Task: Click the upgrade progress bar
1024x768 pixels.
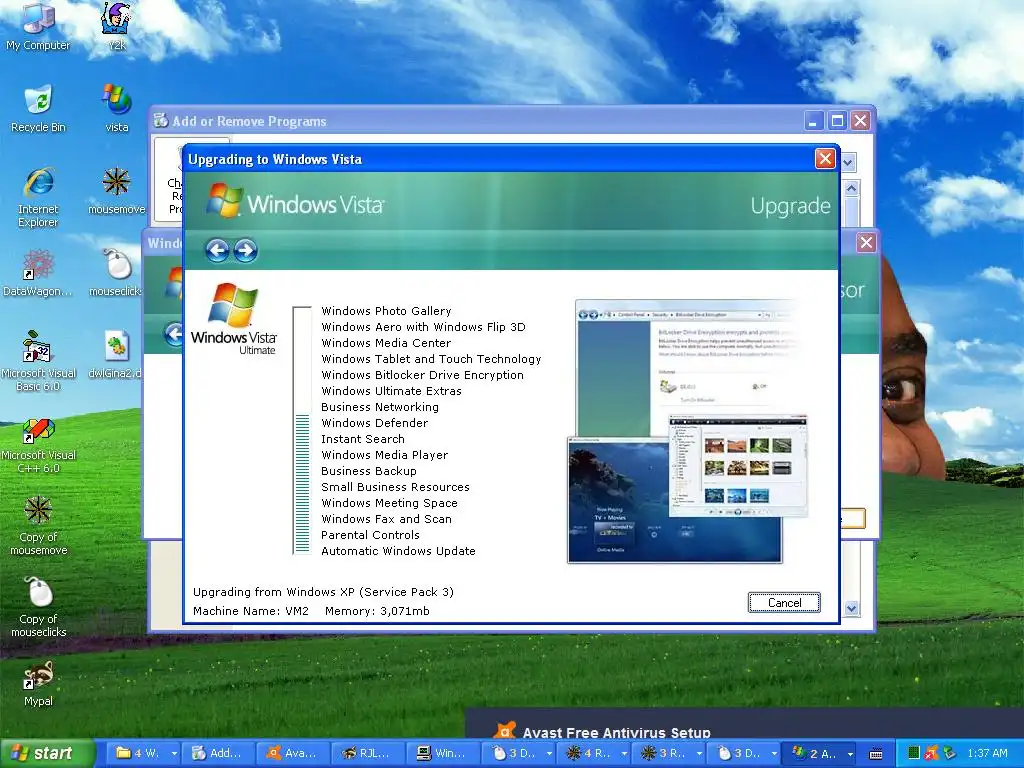Action: [302, 430]
